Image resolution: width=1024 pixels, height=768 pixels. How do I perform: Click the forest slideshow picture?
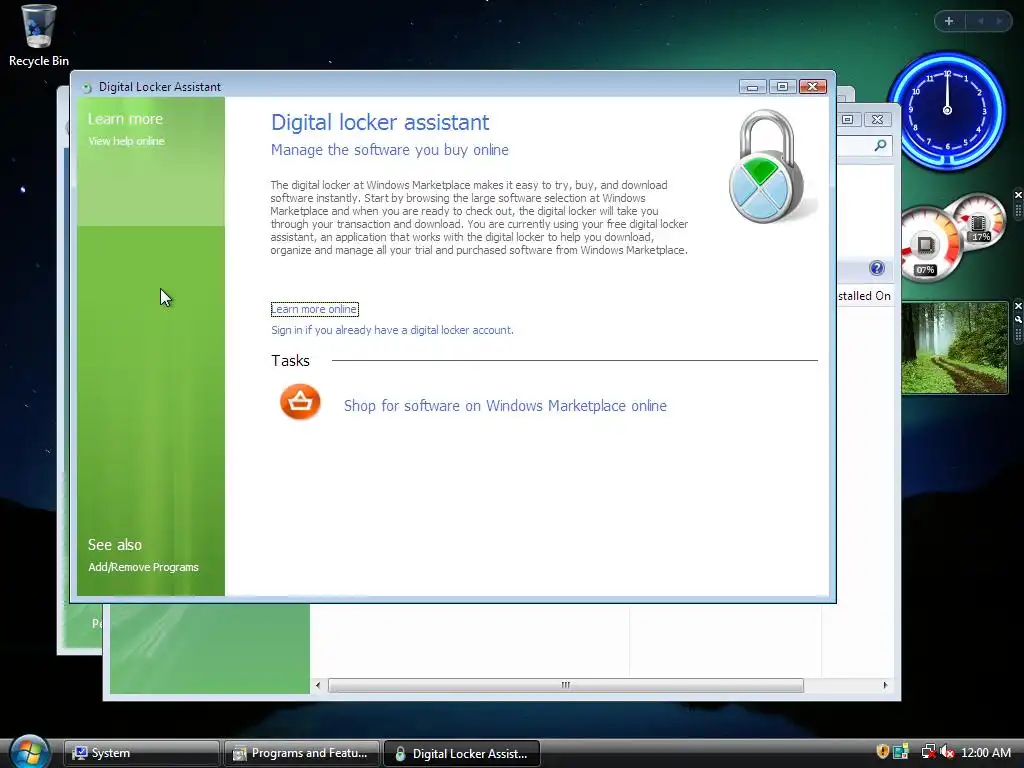click(955, 348)
